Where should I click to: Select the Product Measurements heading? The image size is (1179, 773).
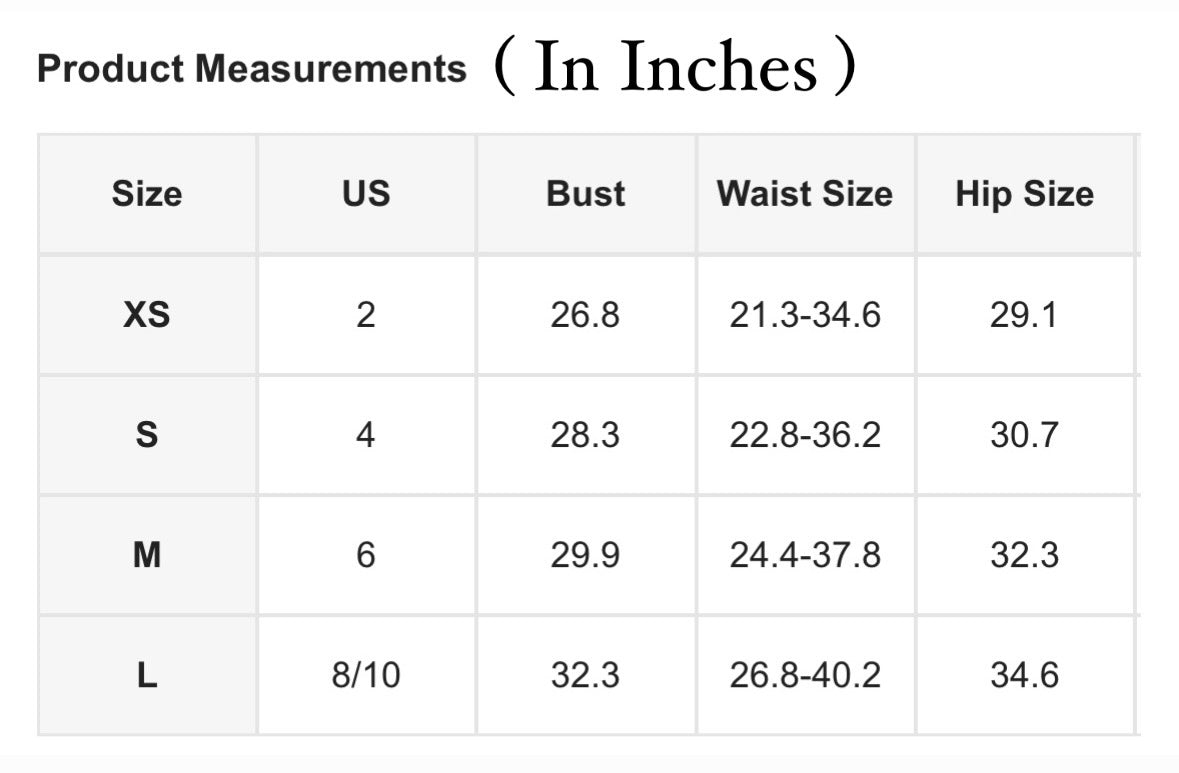point(252,68)
